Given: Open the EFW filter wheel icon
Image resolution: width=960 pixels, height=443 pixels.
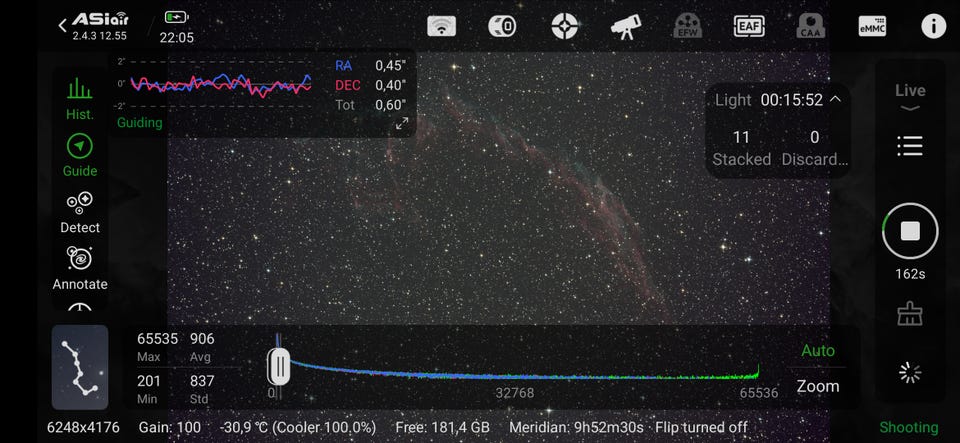Looking at the screenshot, I should click(x=688, y=26).
